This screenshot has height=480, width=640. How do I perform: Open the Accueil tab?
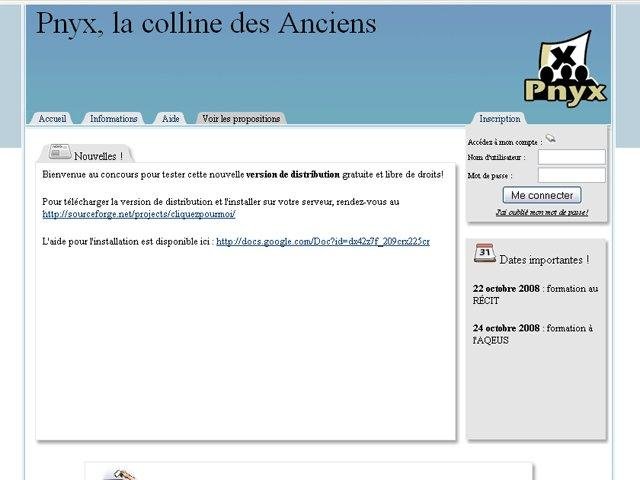point(52,118)
